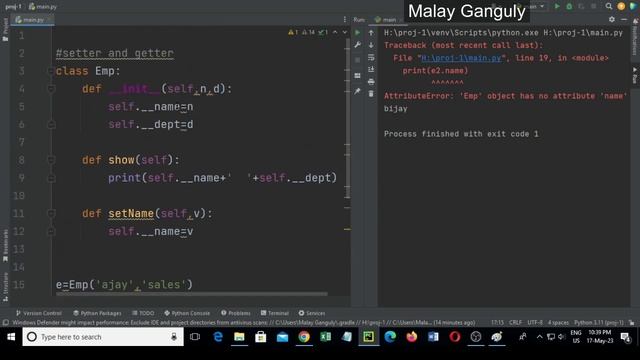Follow the H:\proj-1\main.py traceback link
This screenshot has height=360, width=640.
pyautogui.click(x=461, y=58)
